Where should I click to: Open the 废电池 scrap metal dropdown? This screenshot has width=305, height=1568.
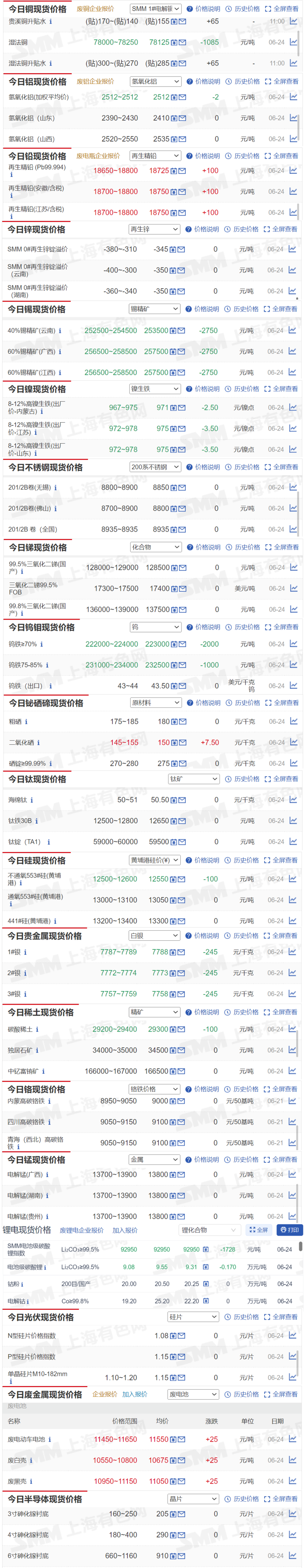193,1394
